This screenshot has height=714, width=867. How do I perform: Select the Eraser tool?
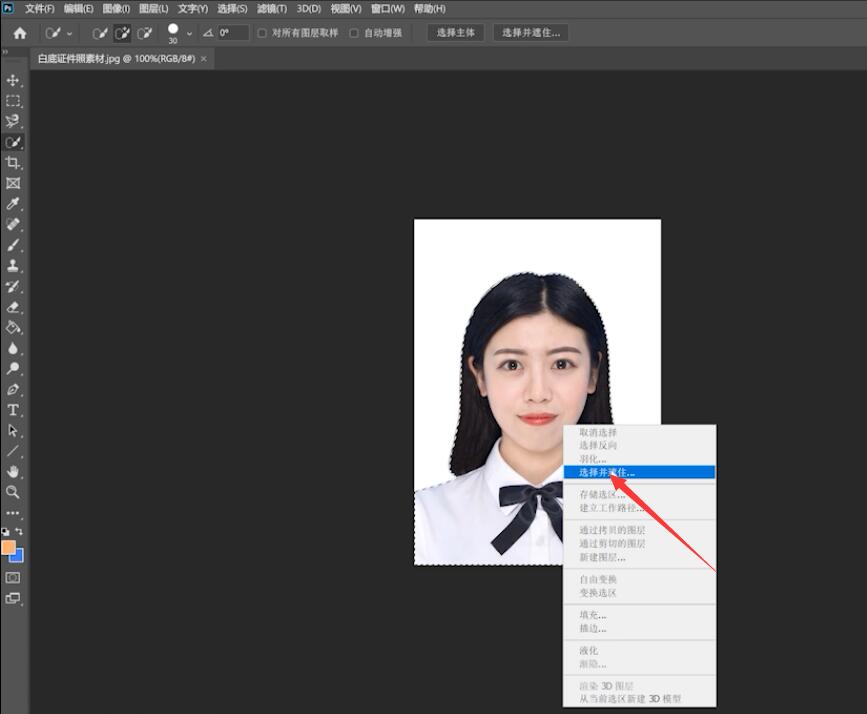click(13, 307)
